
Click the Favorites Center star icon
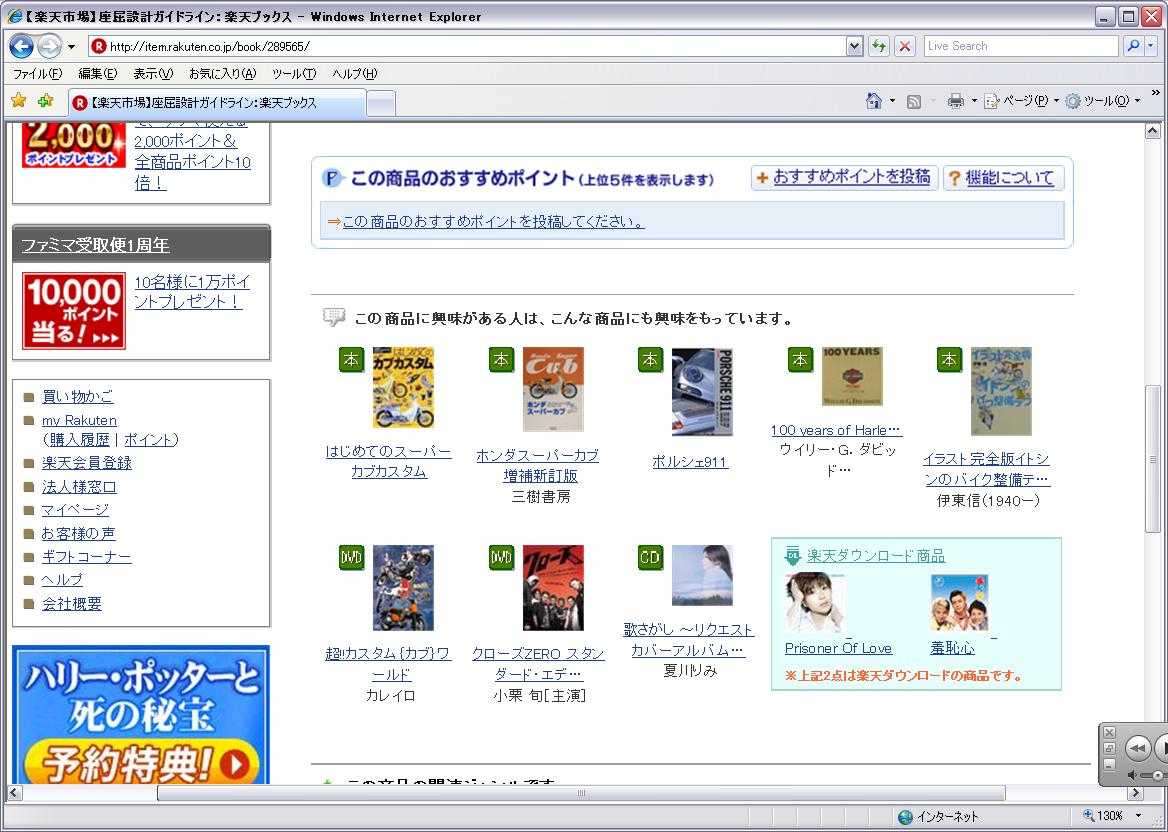tap(19, 101)
